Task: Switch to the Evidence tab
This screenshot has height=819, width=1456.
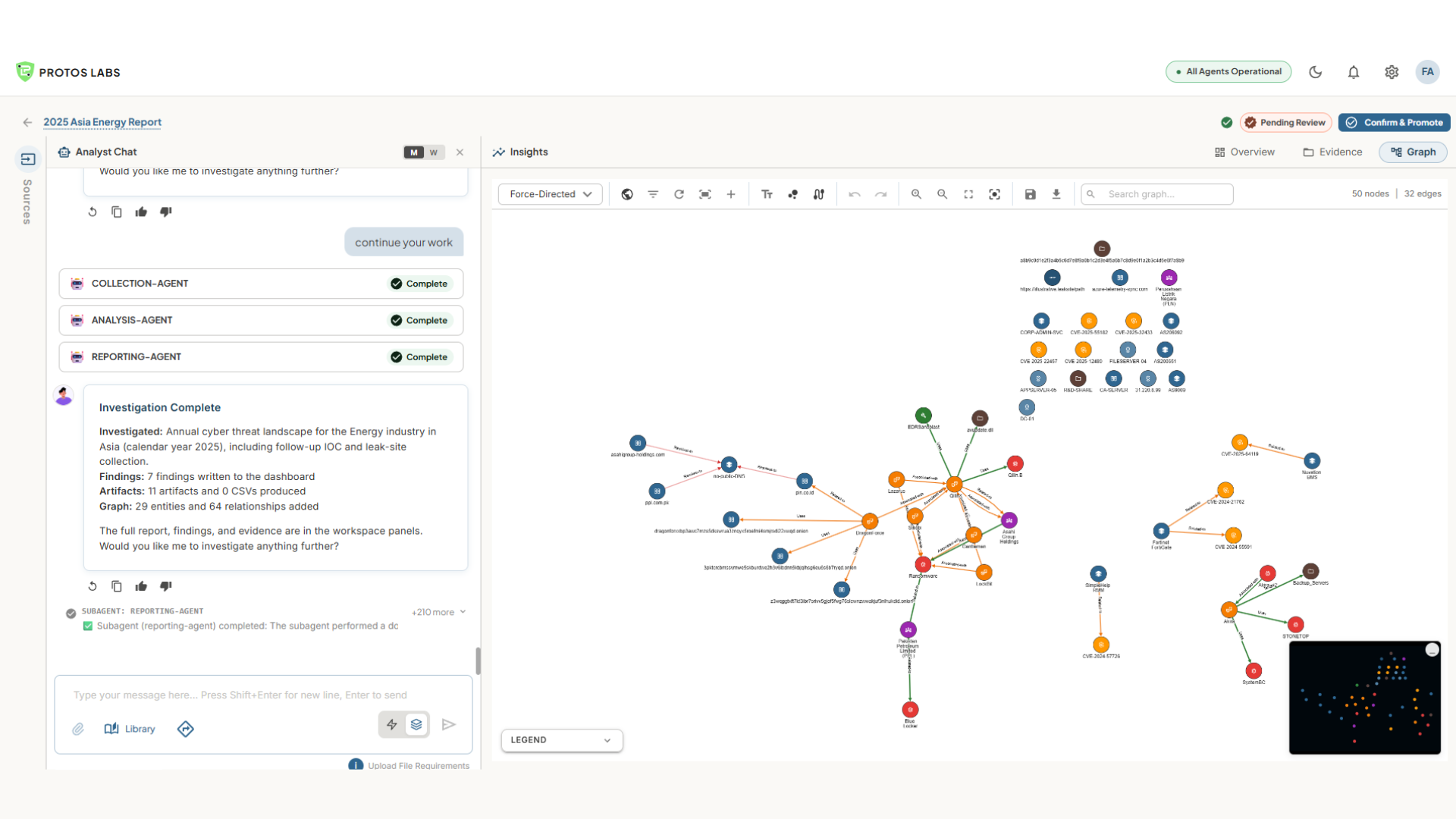Action: tap(1332, 152)
